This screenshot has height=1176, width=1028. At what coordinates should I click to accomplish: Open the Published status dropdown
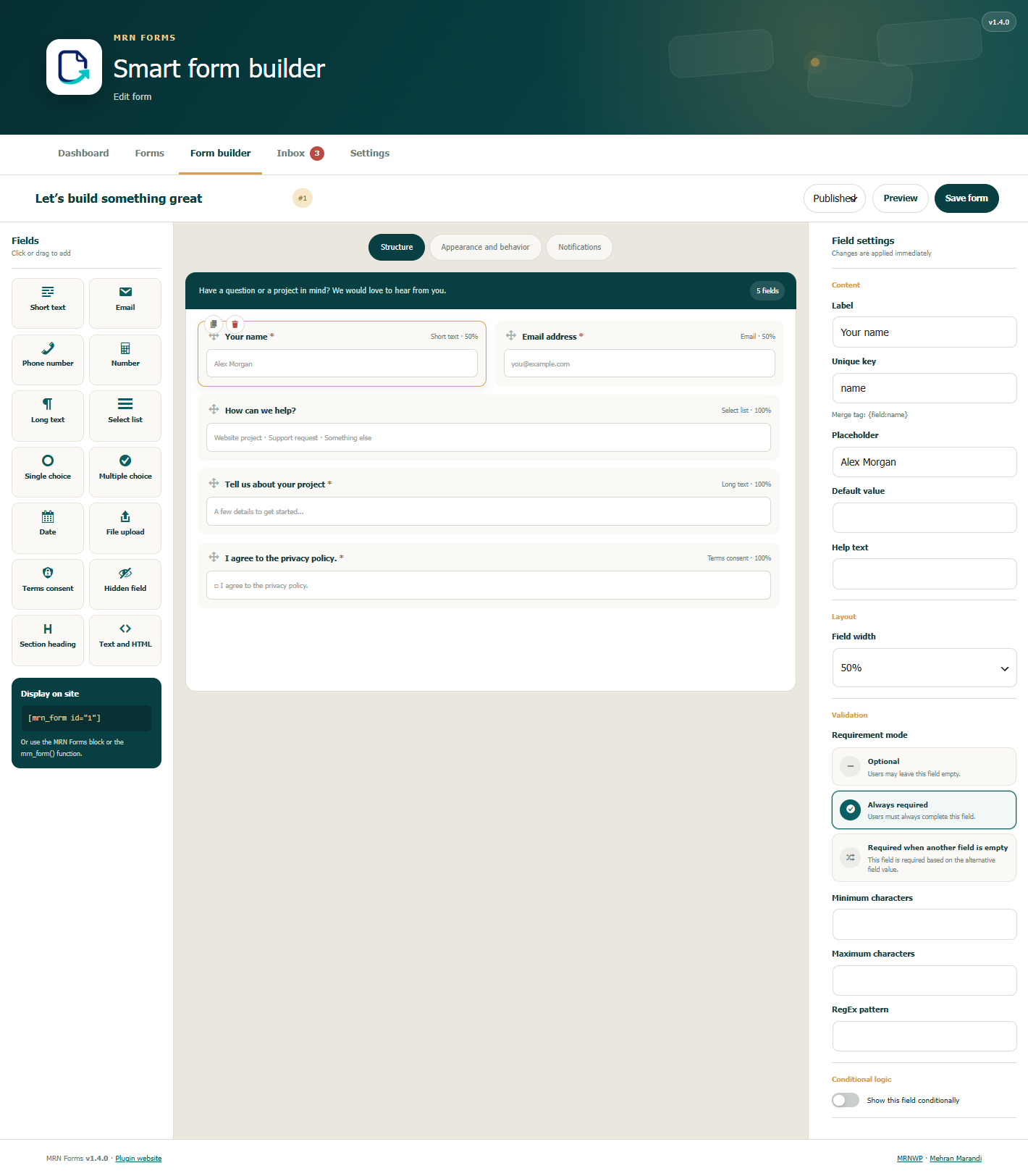pos(835,198)
